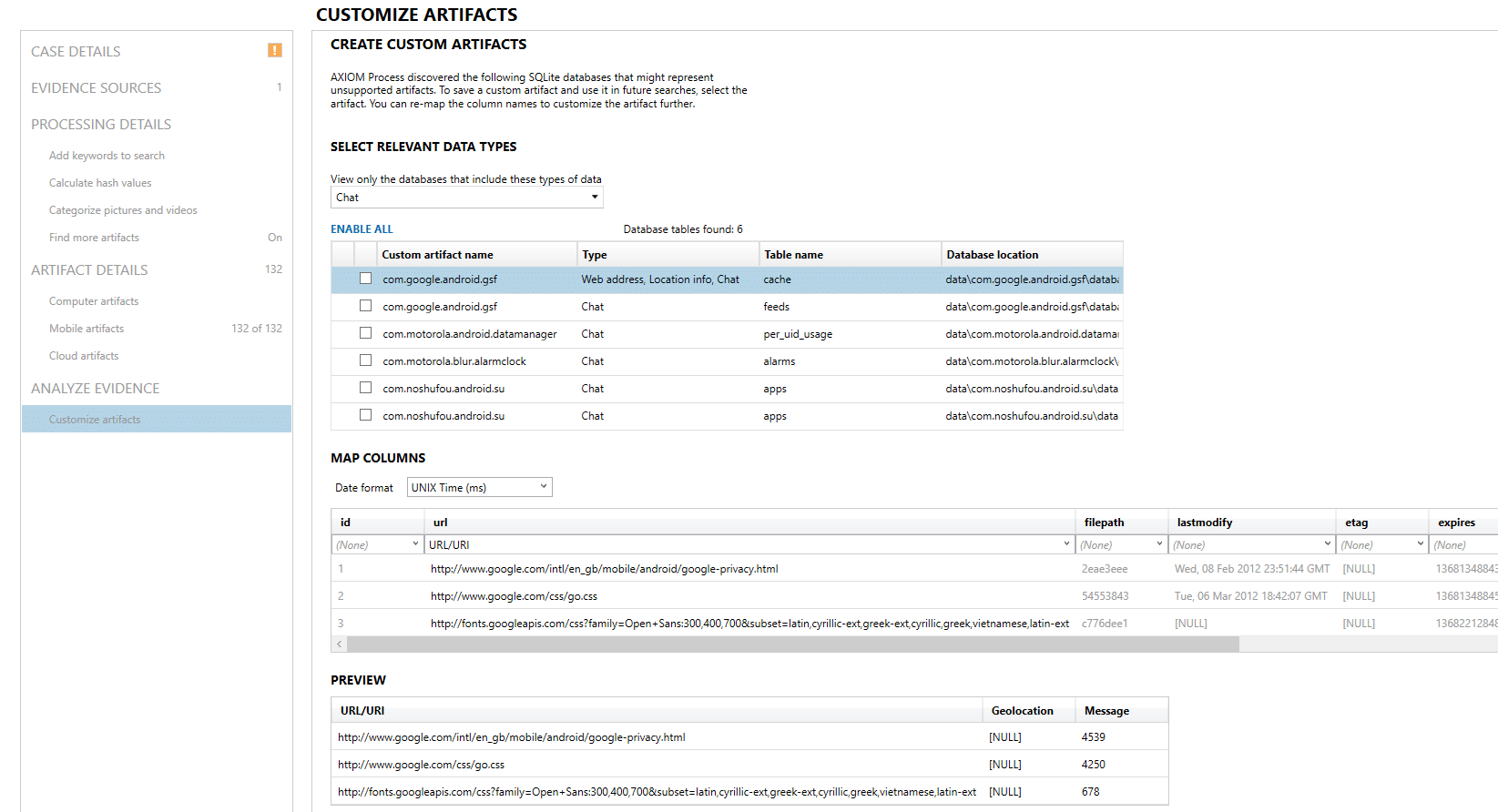This screenshot has height=812, width=1498.
Task: Click Preview Message column header
Action: click(x=1122, y=711)
